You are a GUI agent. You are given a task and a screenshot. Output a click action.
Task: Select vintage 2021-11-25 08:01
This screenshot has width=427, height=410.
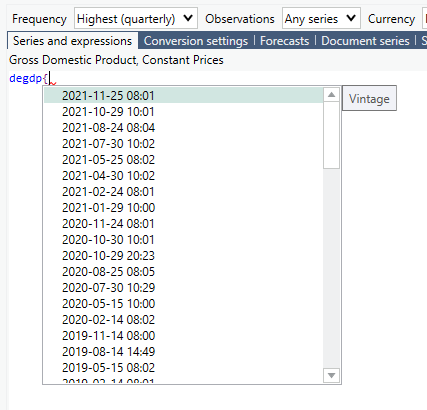pyautogui.click(x=184, y=96)
